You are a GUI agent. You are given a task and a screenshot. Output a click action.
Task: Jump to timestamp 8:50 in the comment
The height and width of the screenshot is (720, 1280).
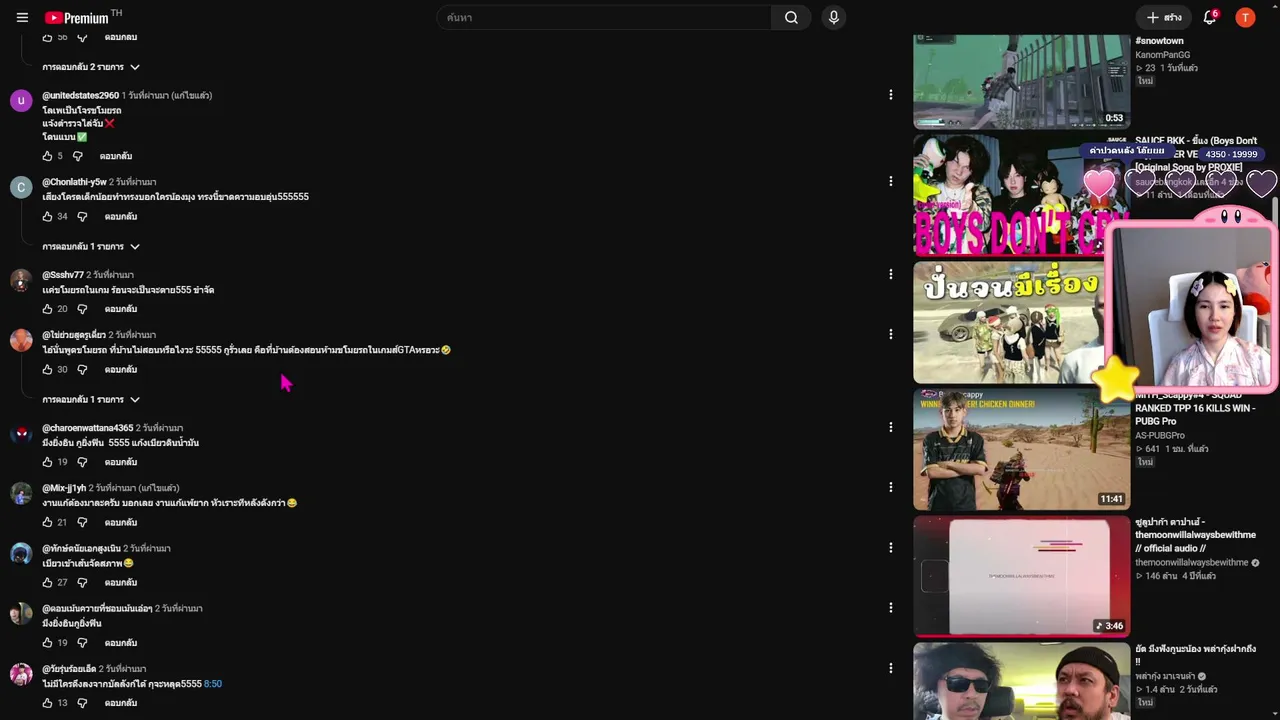pyautogui.click(x=213, y=684)
